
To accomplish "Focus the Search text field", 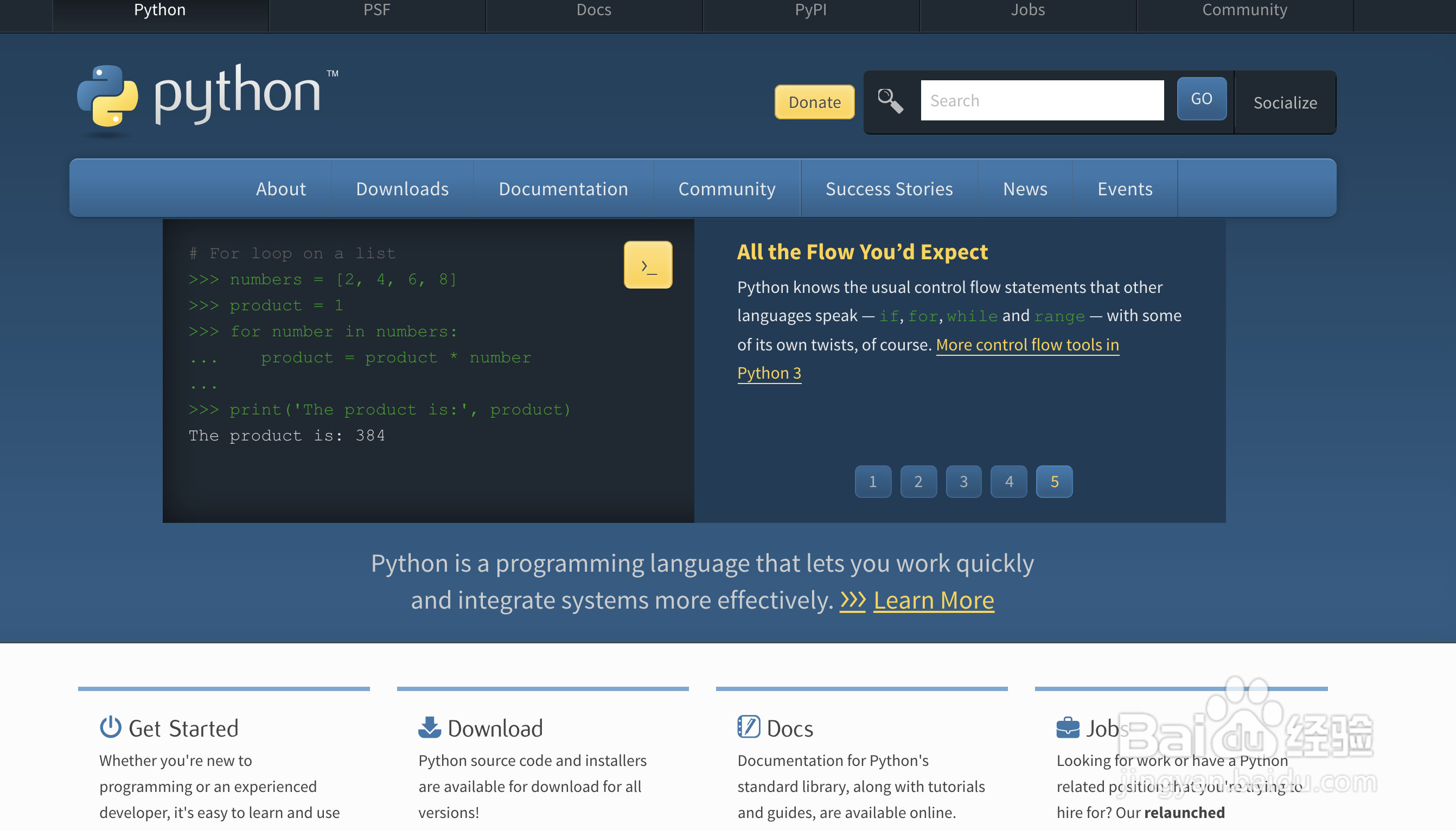I will click(1042, 100).
